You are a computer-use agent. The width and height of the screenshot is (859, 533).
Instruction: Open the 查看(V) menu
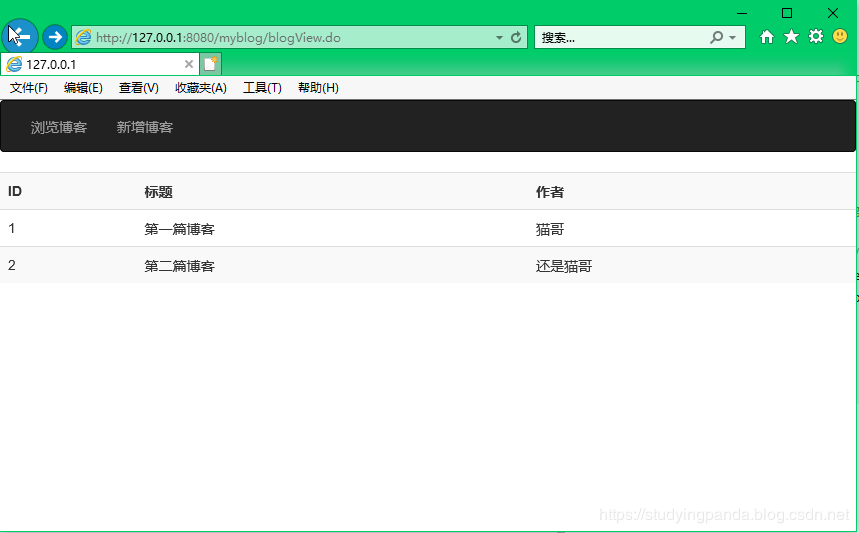pos(139,88)
